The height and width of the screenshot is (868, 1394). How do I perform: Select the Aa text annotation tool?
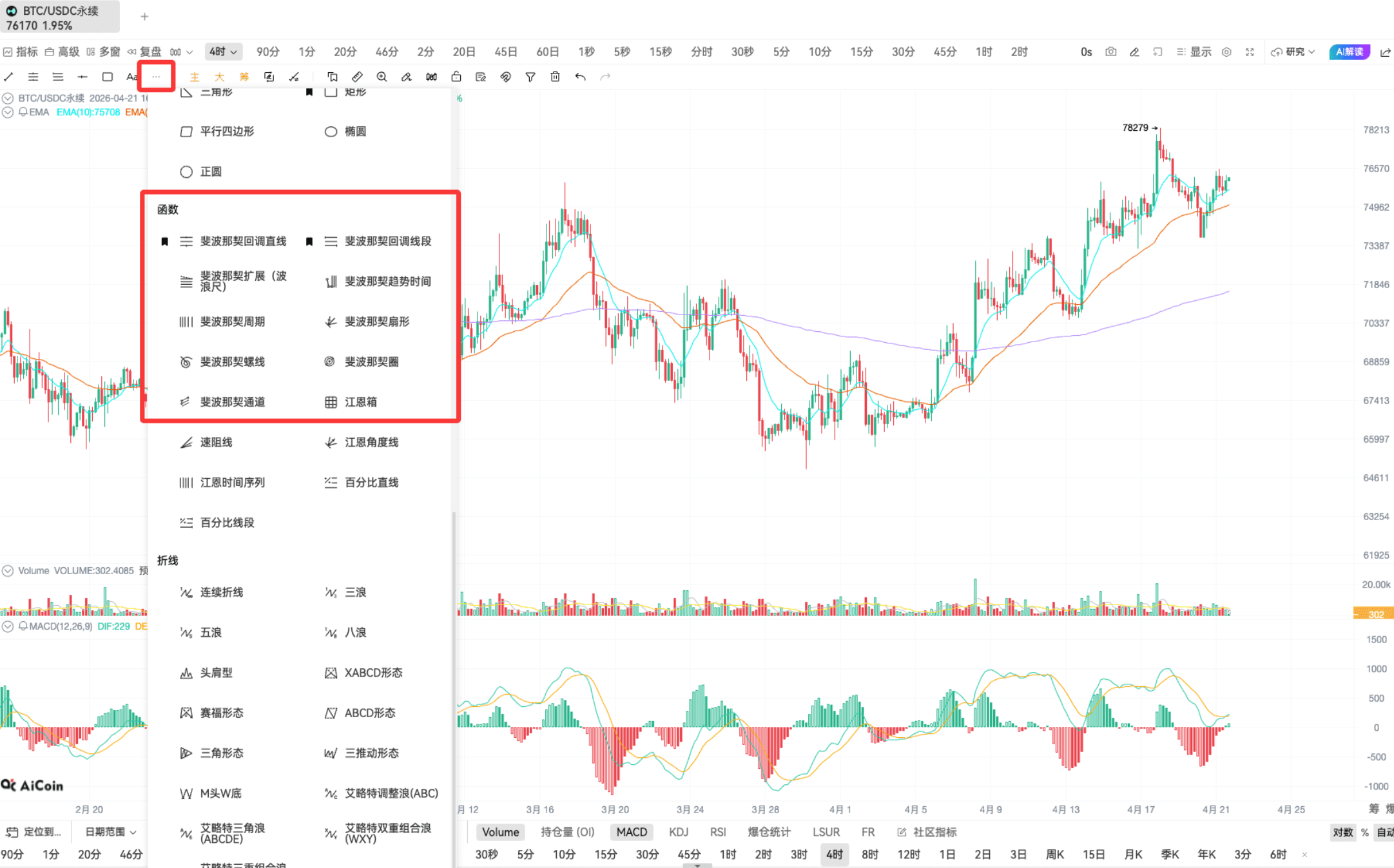(131, 77)
